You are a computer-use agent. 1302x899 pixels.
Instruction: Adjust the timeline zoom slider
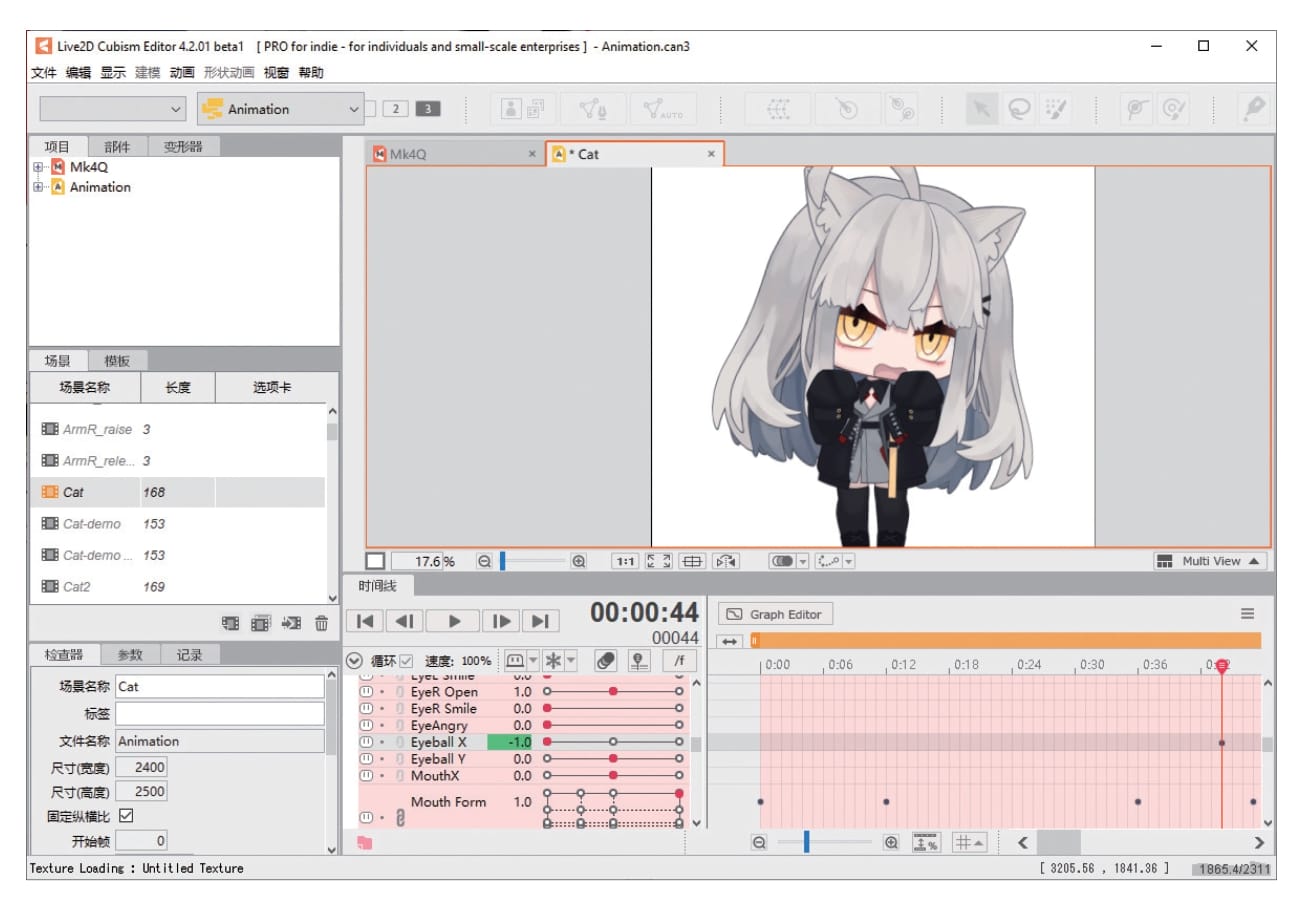tap(806, 843)
